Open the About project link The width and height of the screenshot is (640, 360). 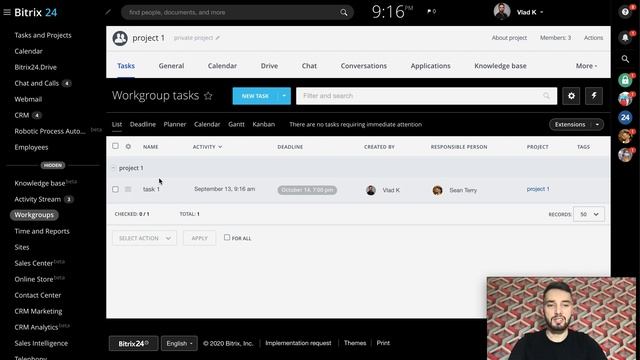tap(509, 38)
